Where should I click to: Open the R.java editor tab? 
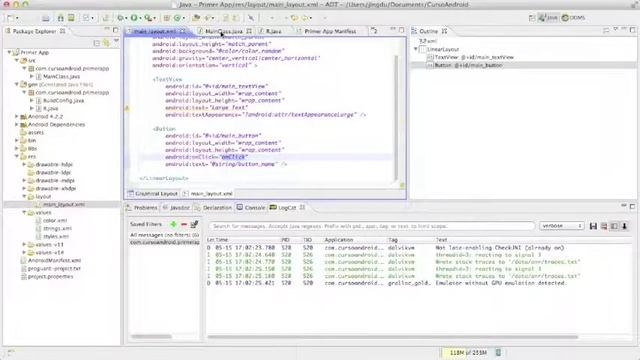[273, 31]
